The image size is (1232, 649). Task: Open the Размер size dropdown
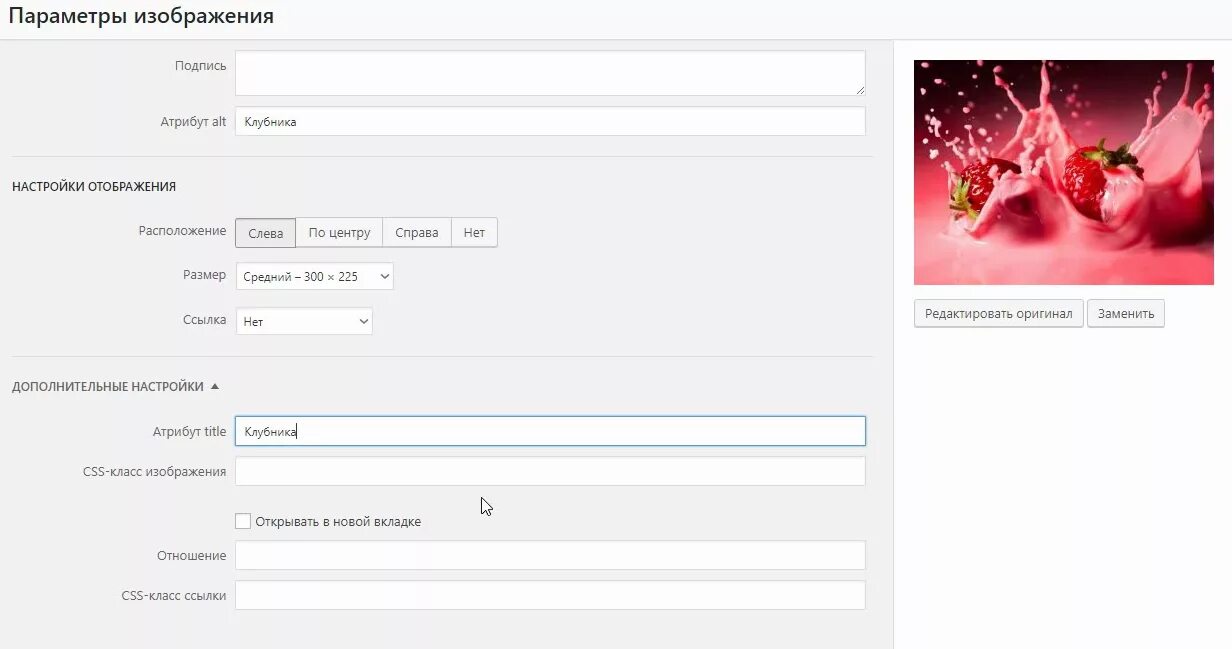coord(315,276)
